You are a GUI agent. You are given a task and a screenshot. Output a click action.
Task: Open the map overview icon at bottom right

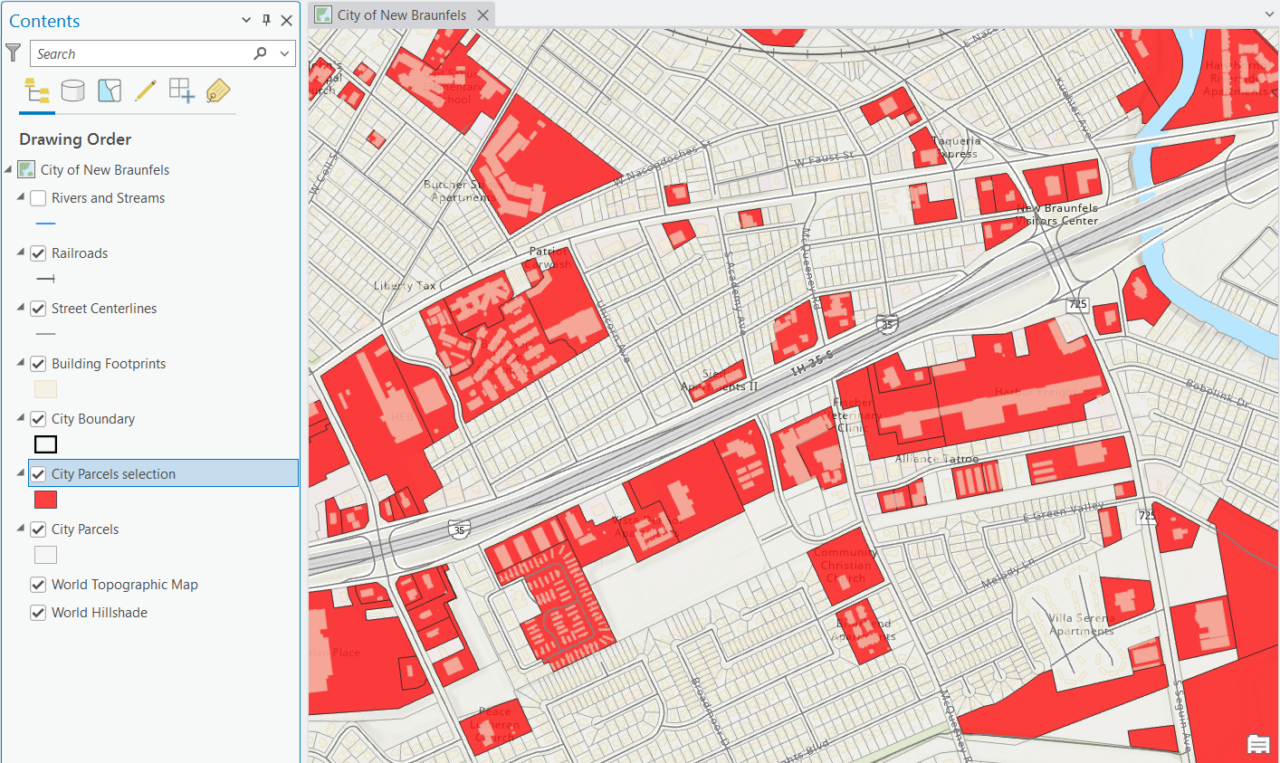1257,744
